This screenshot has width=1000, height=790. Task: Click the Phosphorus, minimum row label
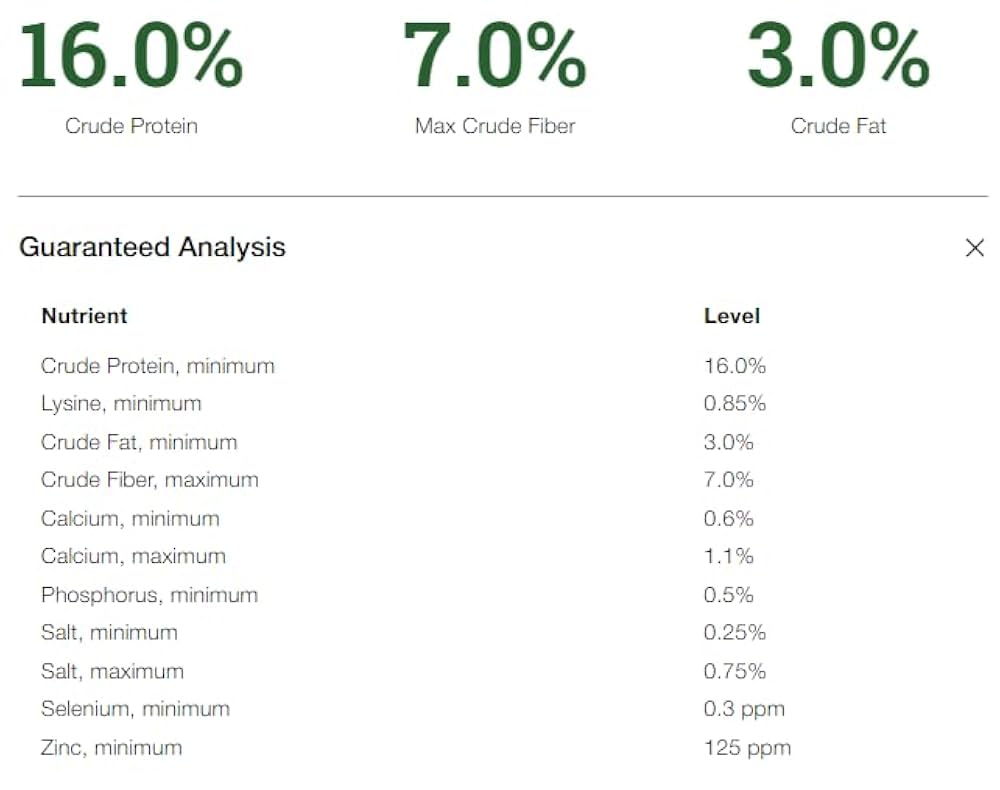[x=149, y=595]
